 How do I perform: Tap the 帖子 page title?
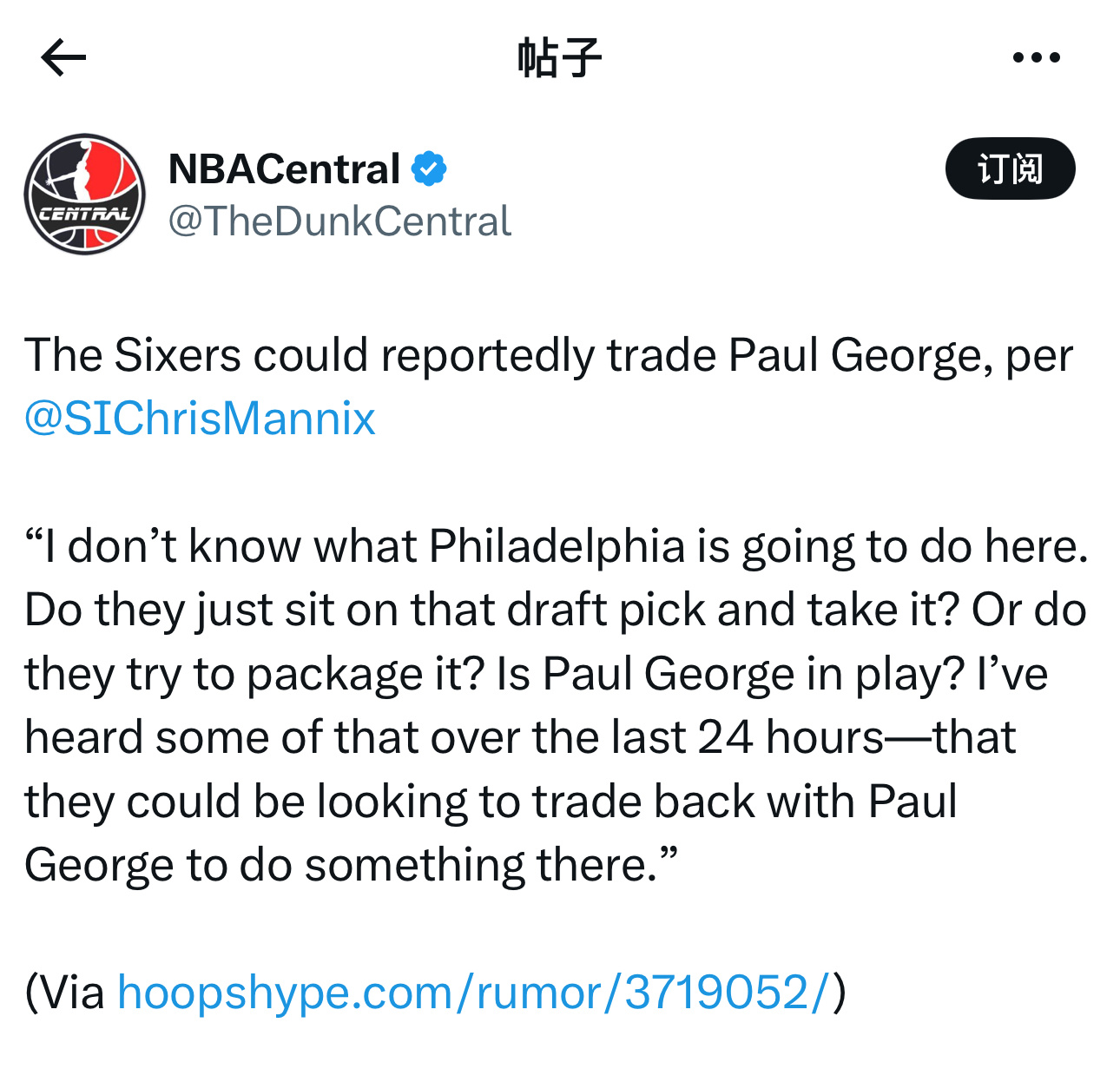click(x=559, y=58)
